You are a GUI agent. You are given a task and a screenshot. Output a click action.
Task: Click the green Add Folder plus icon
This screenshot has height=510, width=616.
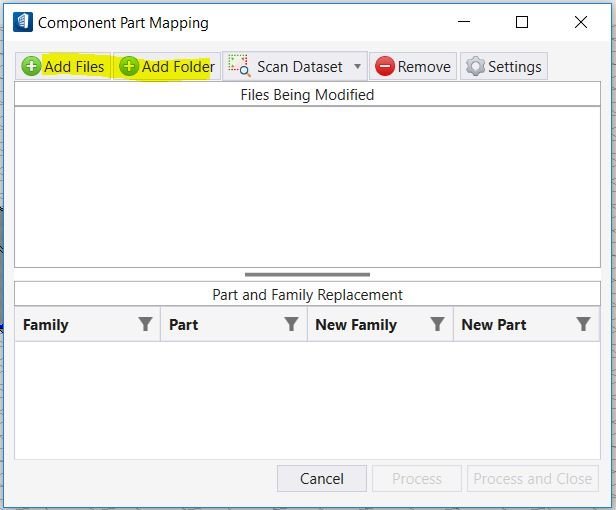click(x=129, y=66)
